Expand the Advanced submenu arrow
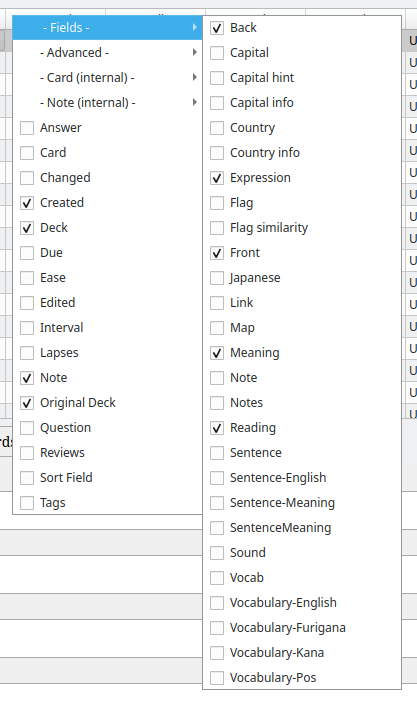 click(x=195, y=52)
